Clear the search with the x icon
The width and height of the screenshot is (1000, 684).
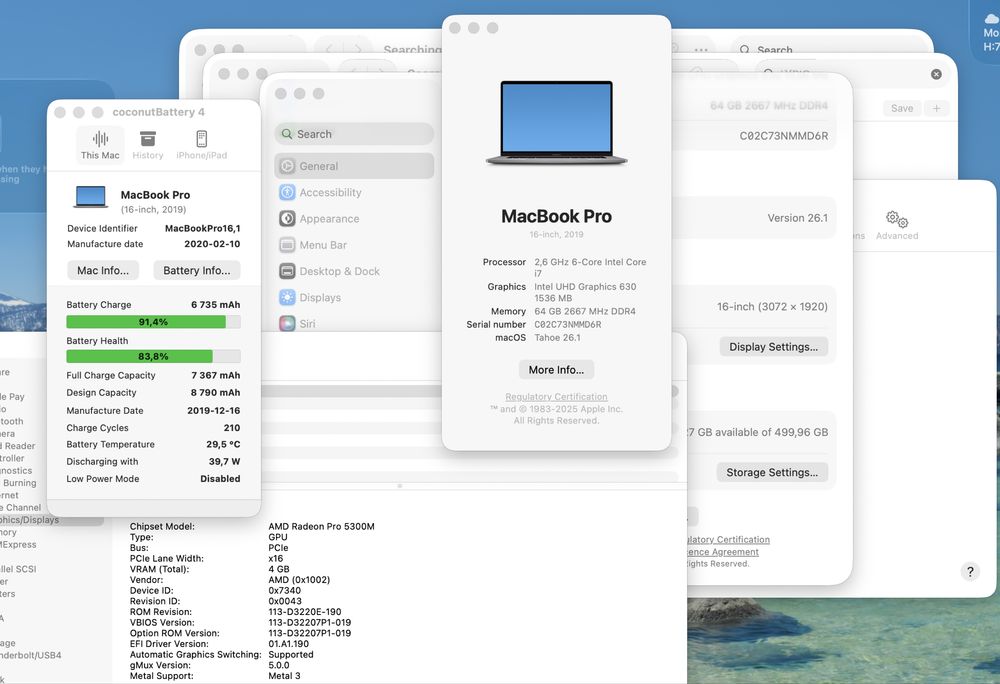point(936,74)
